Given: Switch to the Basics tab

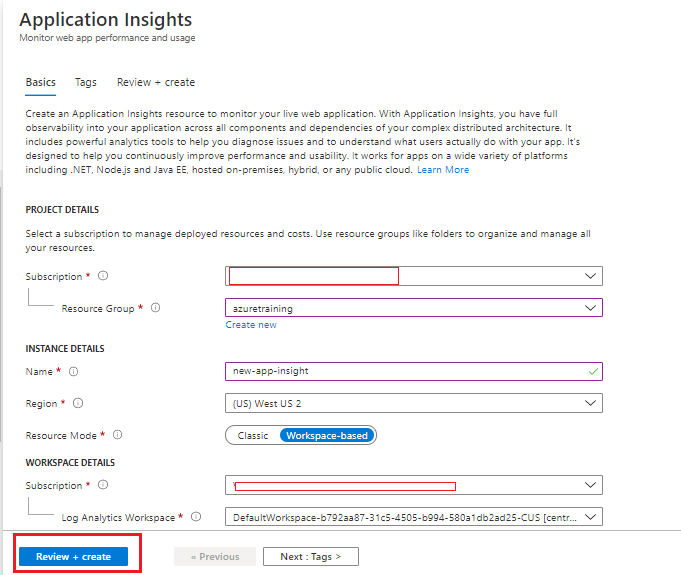Looking at the screenshot, I should pos(41,83).
